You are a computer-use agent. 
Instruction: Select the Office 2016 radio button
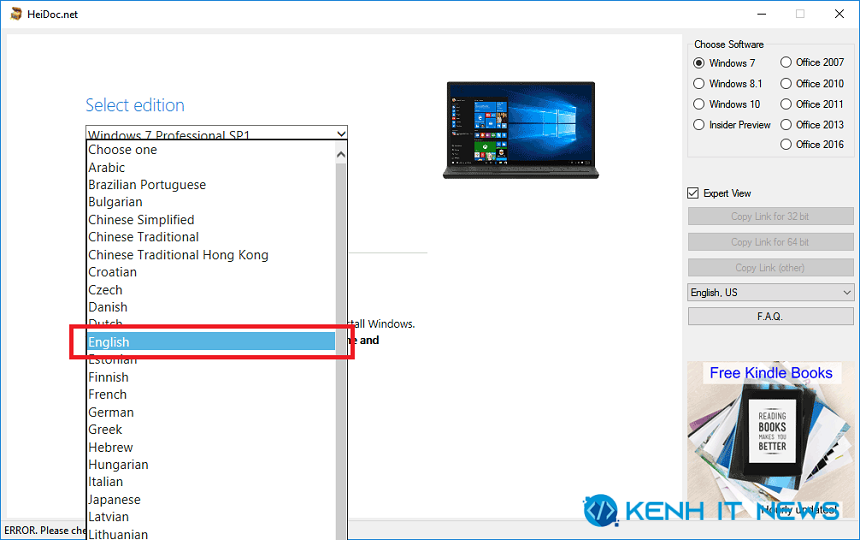point(786,144)
